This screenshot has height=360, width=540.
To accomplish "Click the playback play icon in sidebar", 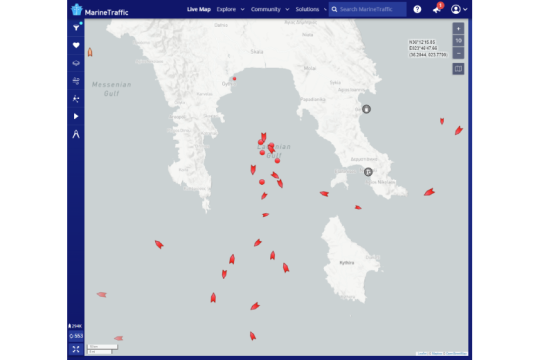I will click(76, 116).
